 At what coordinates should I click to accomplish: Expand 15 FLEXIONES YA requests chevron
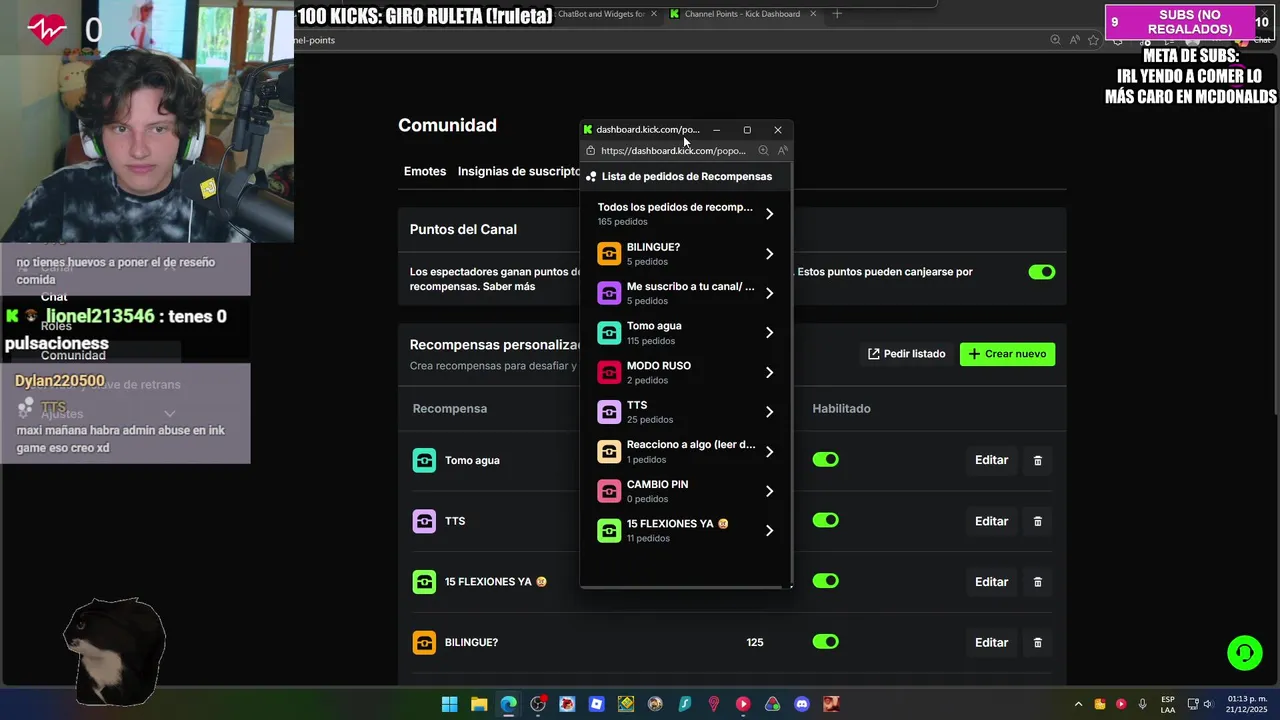point(769,531)
